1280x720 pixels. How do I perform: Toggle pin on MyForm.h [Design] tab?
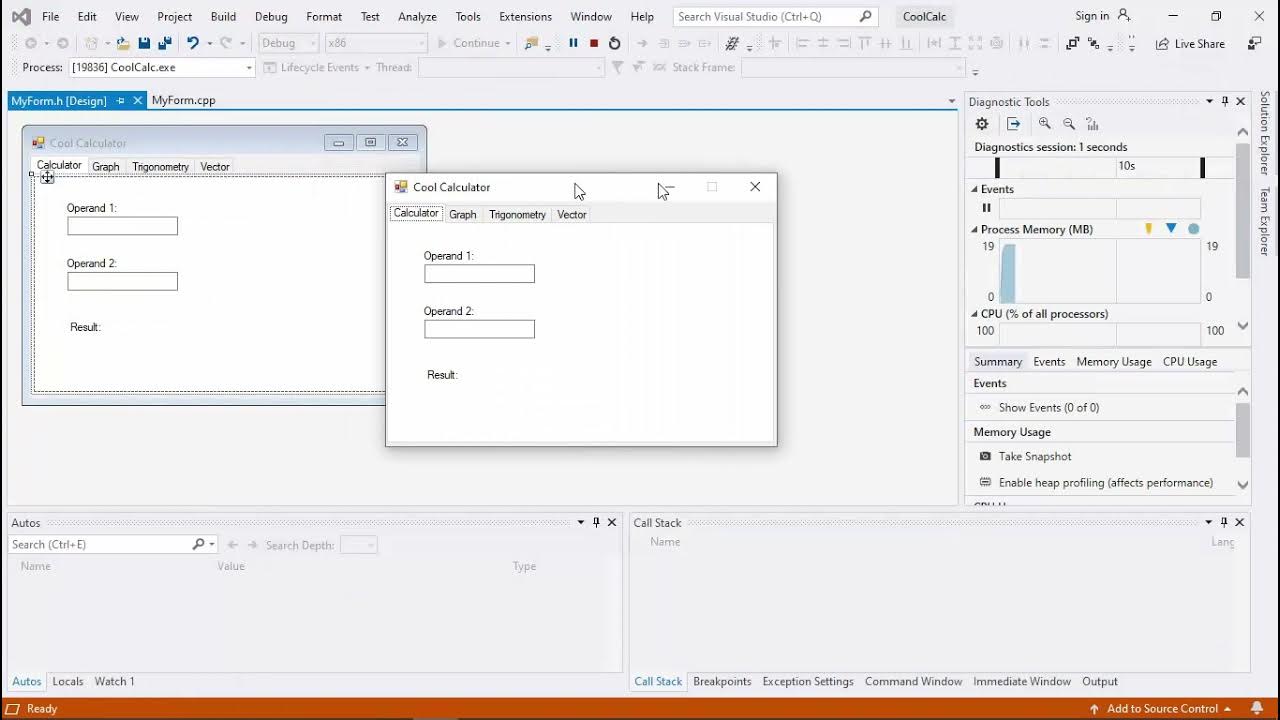click(x=121, y=100)
